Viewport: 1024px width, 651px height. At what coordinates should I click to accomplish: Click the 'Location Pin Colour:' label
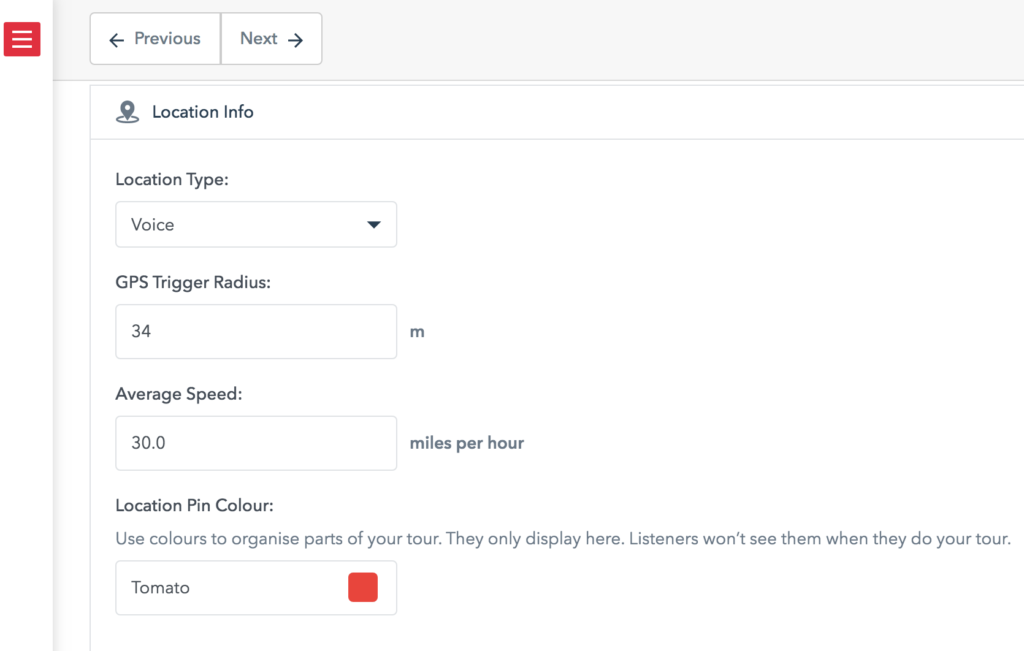click(x=195, y=505)
